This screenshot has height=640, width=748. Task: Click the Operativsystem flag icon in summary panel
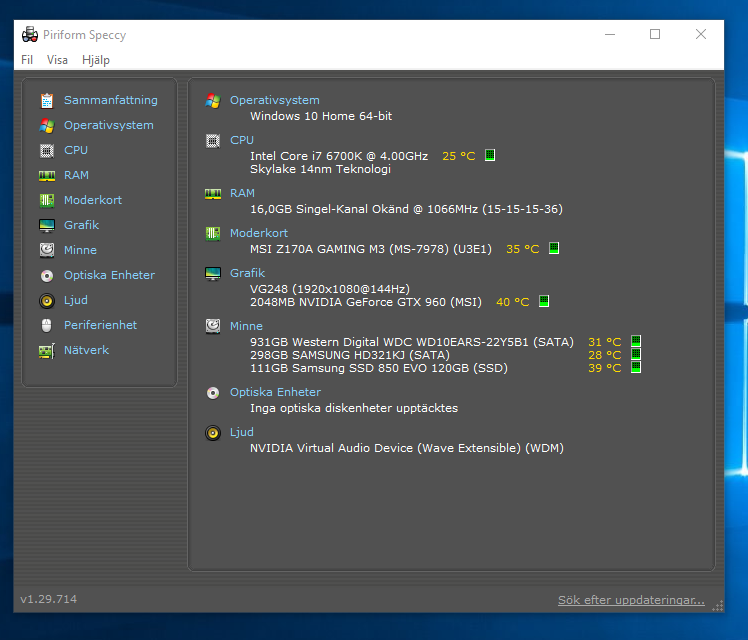pyautogui.click(x=213, y=101)
